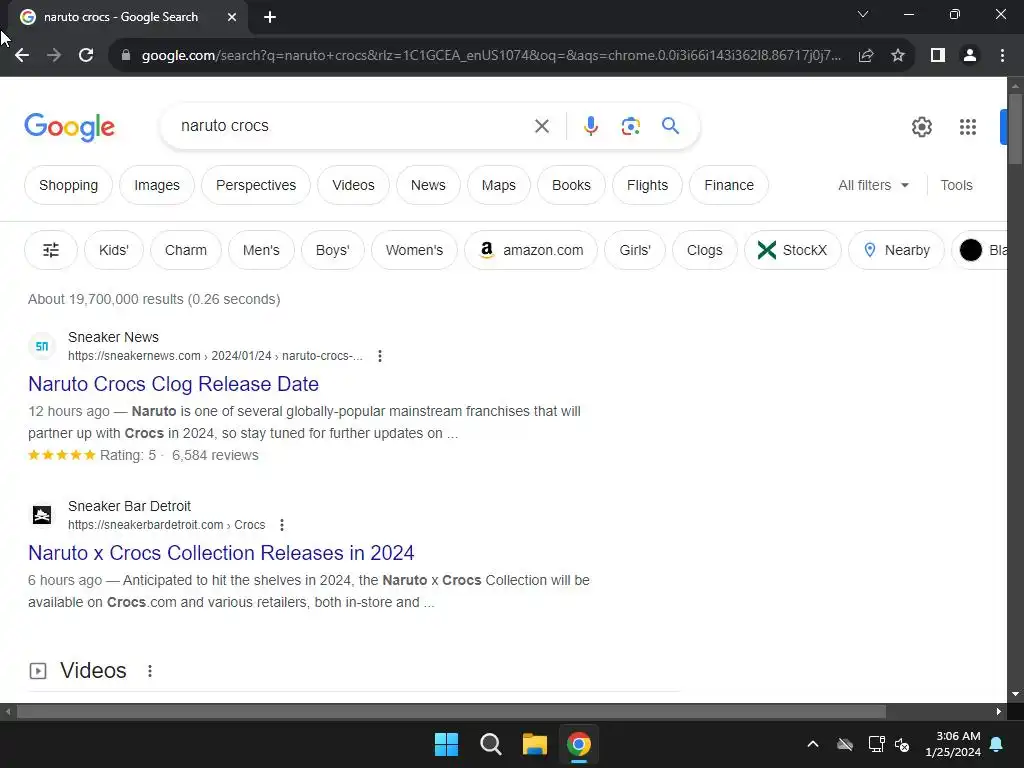Start voice search with the microphone
Image resolution: width=1024 pixels, height=768 pixels.
pos(590,126)
